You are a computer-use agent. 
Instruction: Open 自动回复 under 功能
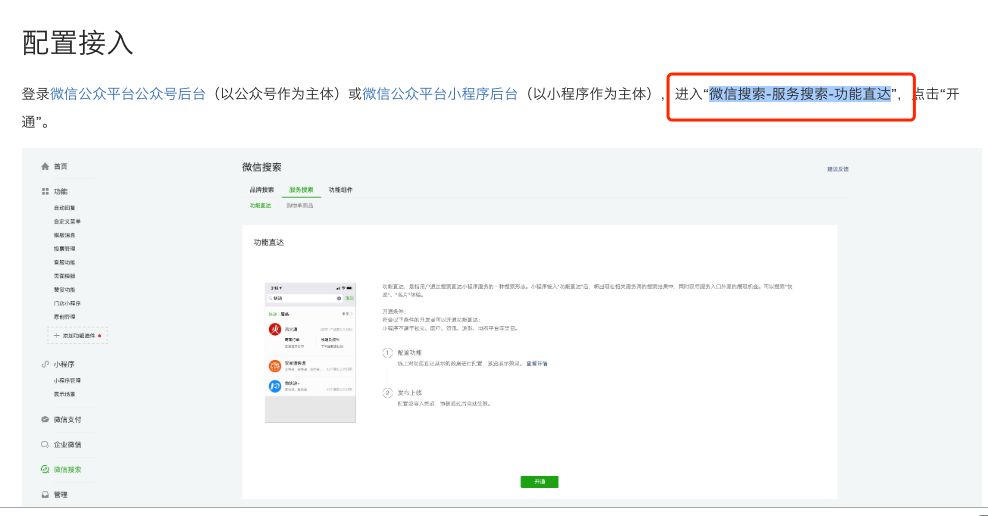click(64, 207)
